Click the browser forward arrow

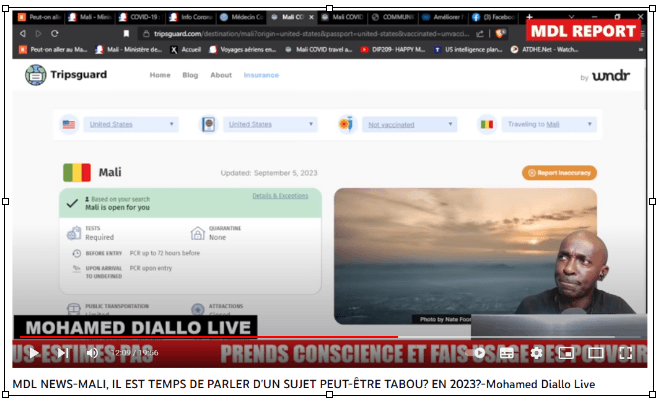[x=38, y=34]
